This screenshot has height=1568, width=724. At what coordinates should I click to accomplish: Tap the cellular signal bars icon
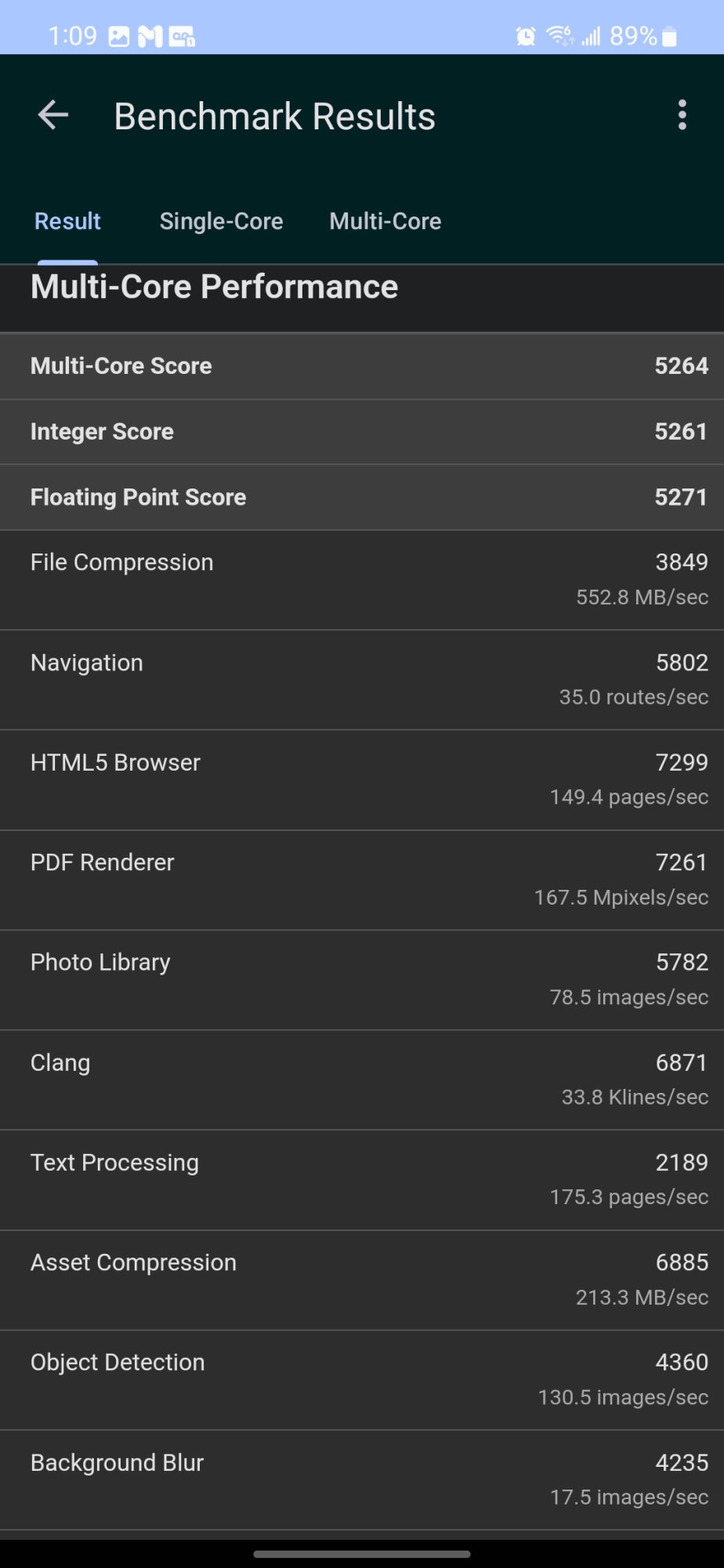(591, 36)
